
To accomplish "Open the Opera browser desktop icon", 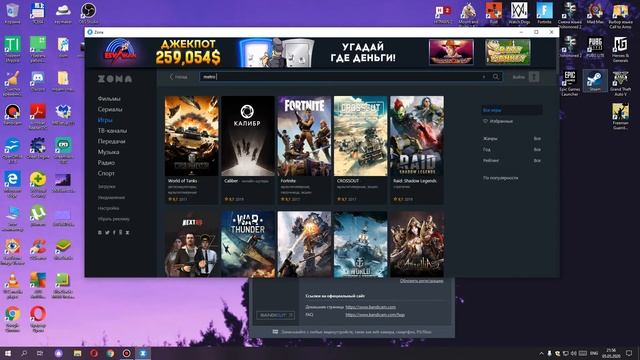I will 38,319.
